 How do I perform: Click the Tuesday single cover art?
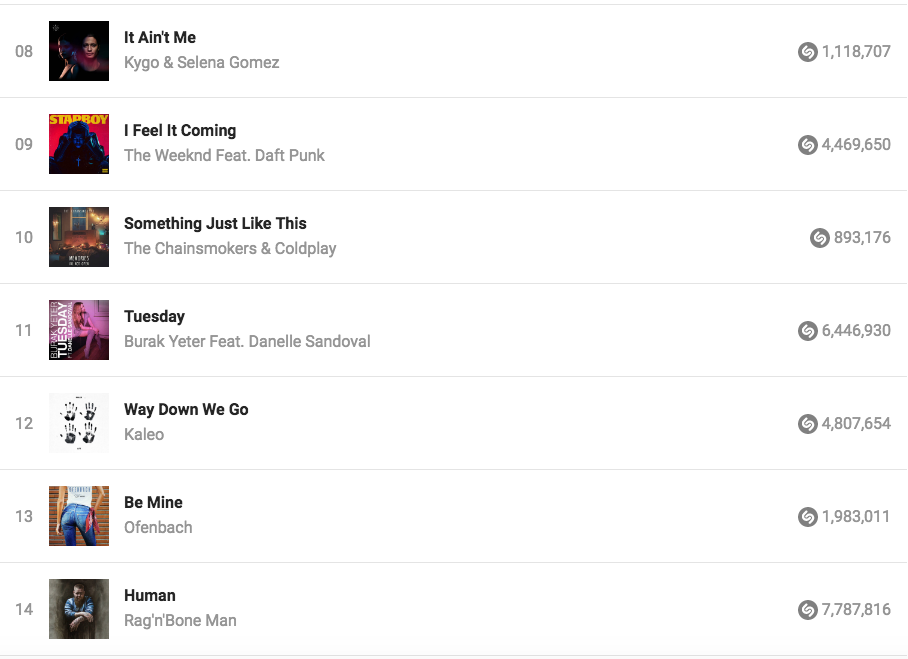tap(79, 330)
